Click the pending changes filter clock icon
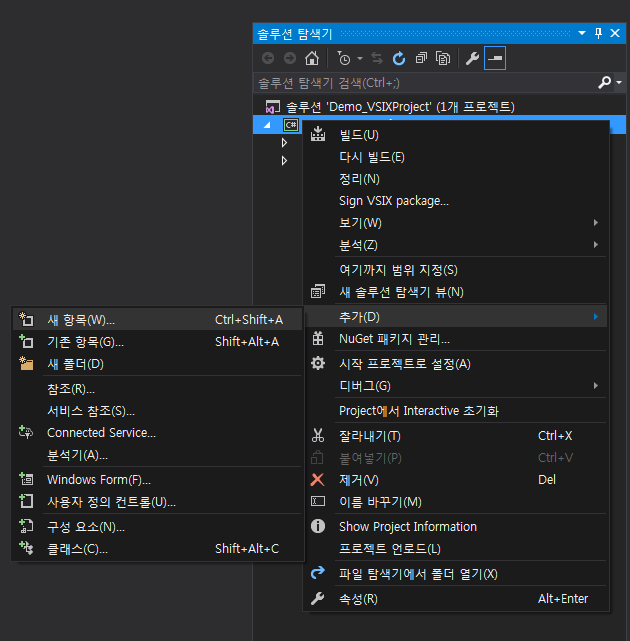The height and width of the screenshot is (641, 630). coord(344,58)
